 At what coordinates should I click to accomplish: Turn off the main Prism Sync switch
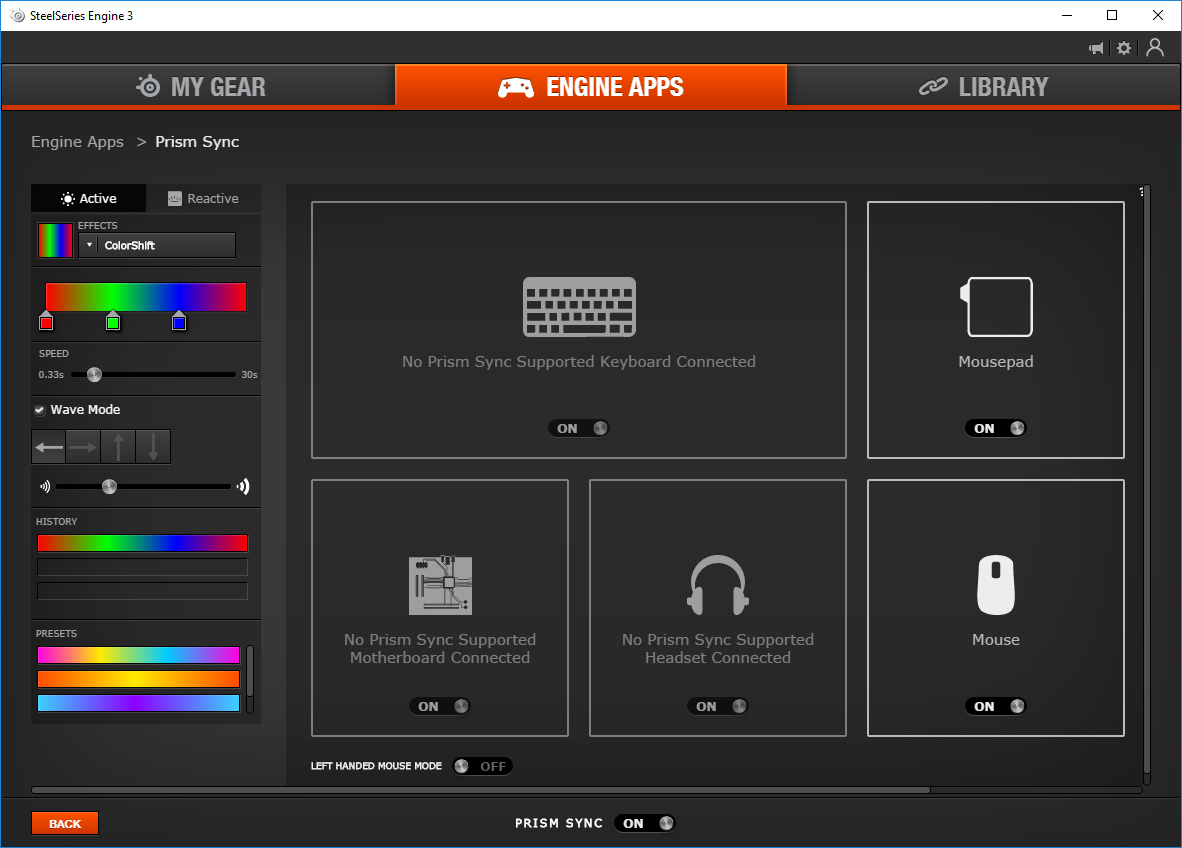(645, 823)
